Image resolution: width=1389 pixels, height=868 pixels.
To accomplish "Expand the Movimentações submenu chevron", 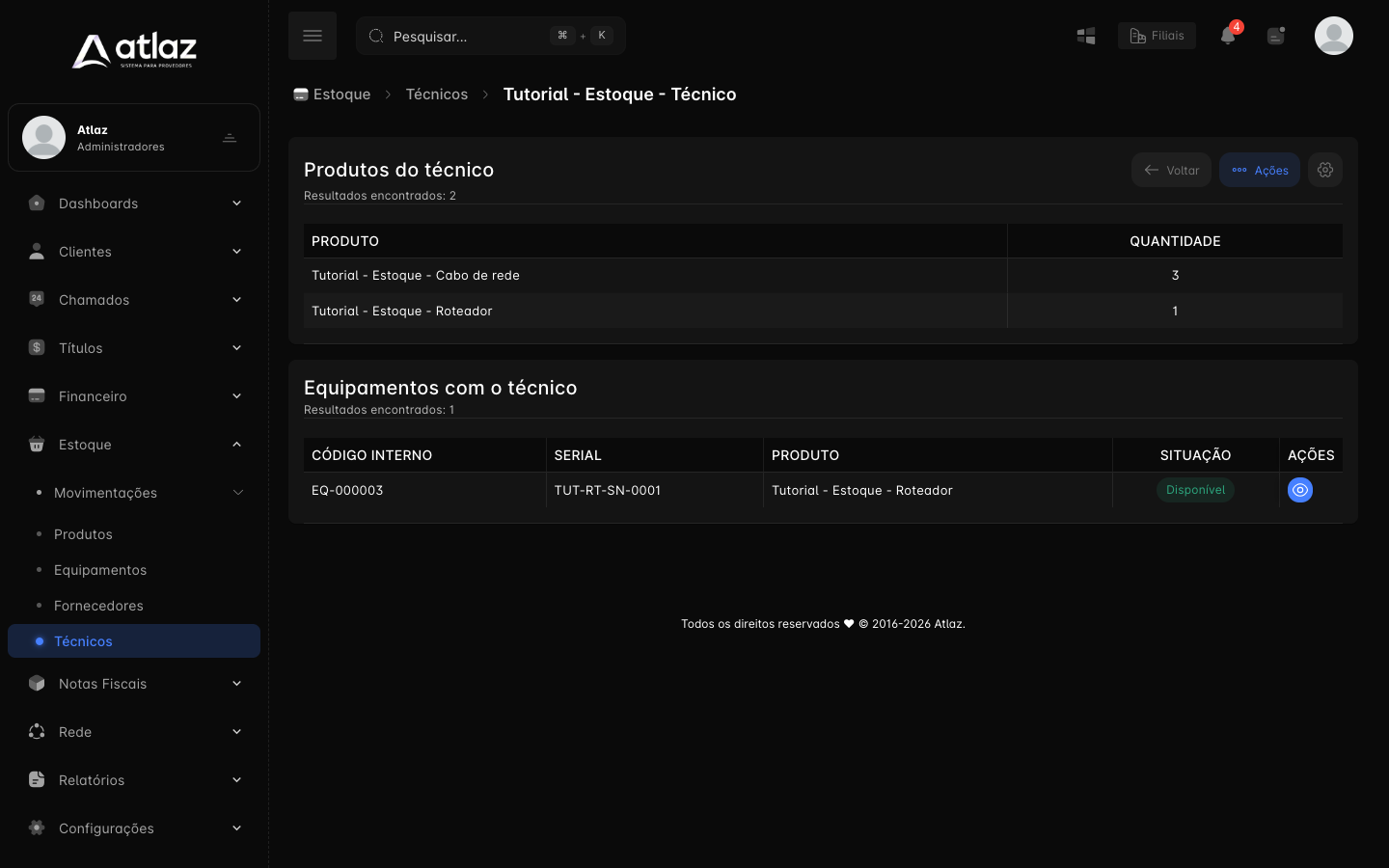I will tap(238, 493).
